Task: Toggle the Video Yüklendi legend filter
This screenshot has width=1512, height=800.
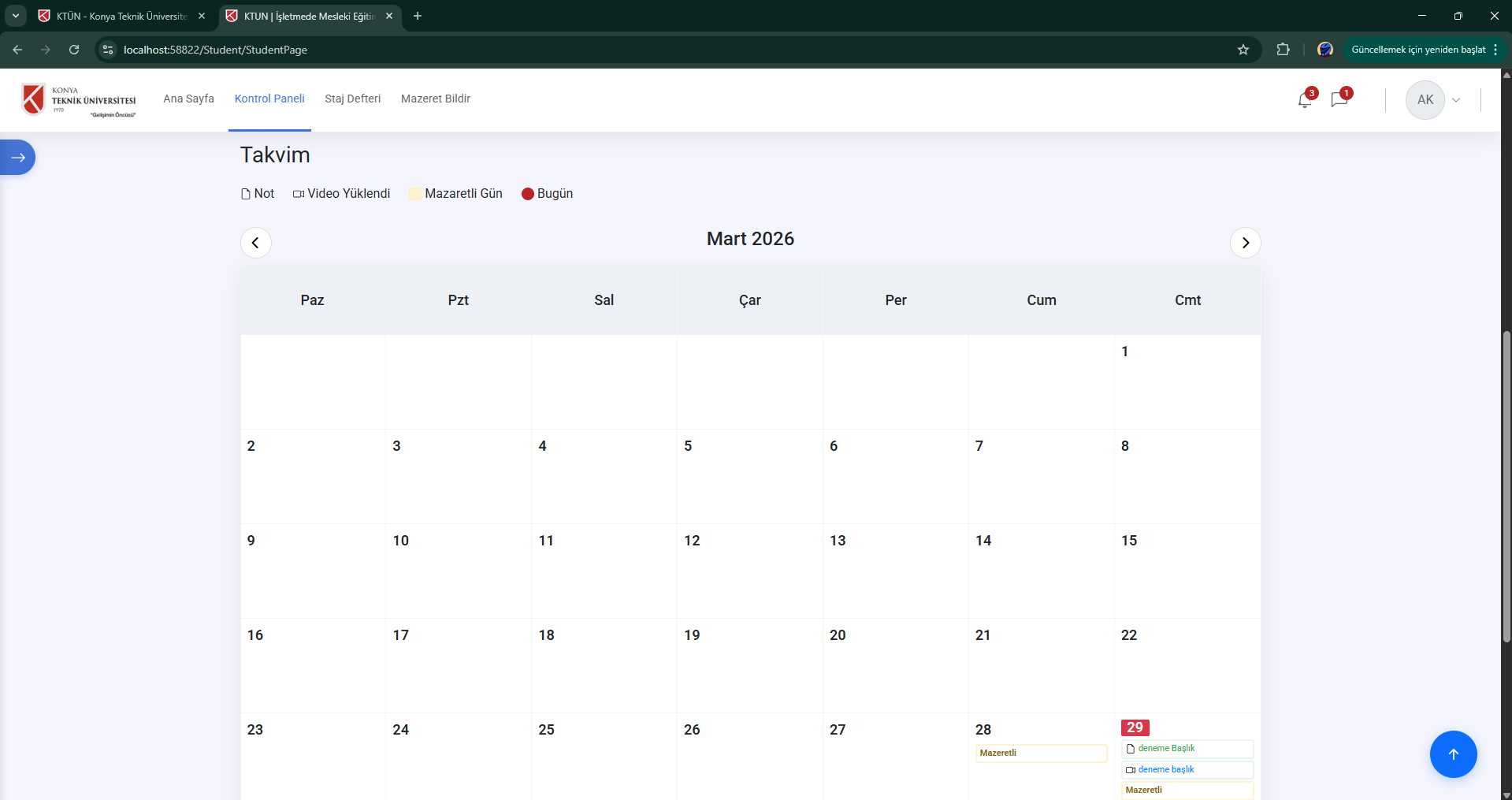Action: pos(341,193)
